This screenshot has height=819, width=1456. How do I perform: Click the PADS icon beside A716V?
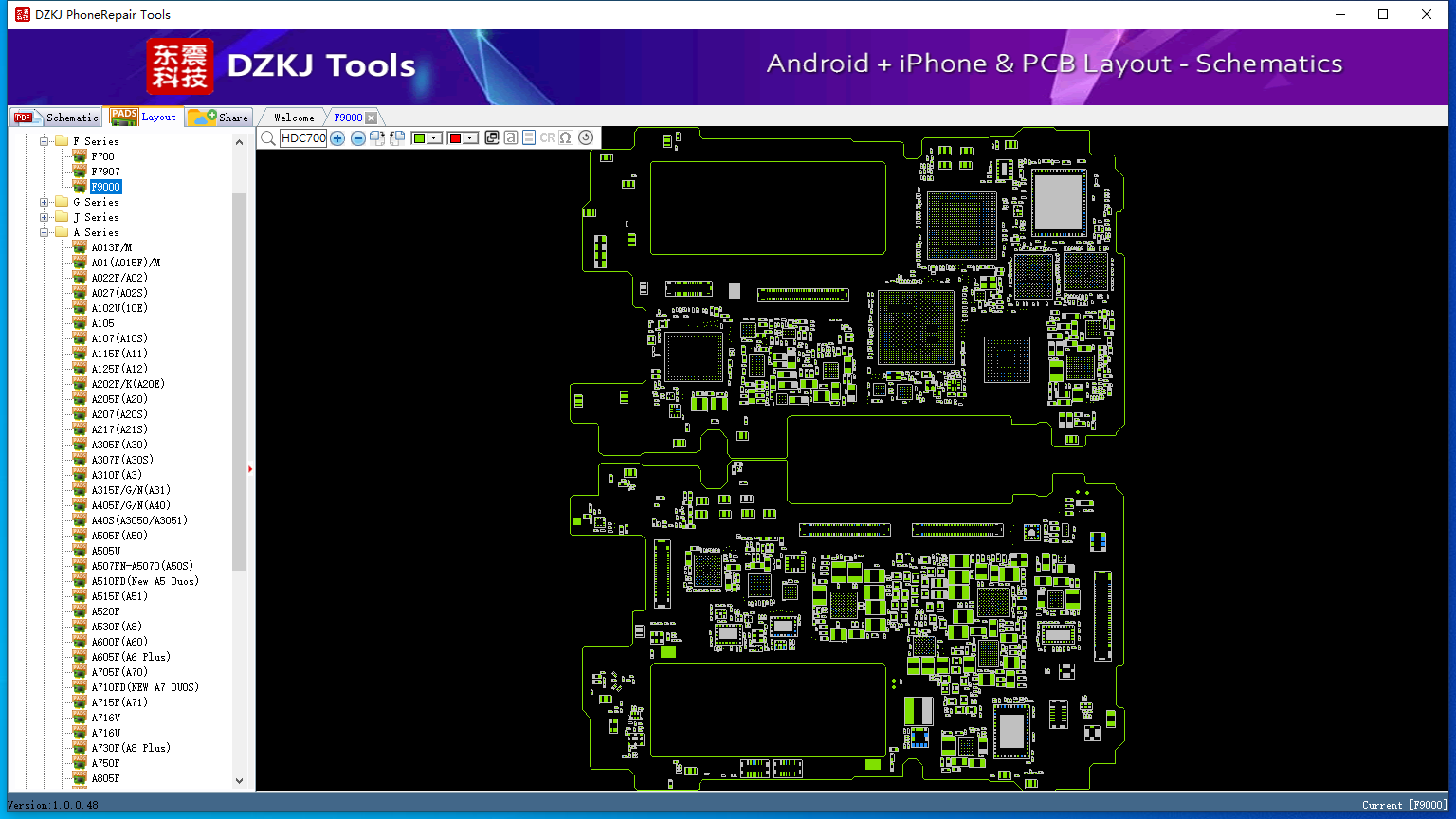[x=80, y=718]
